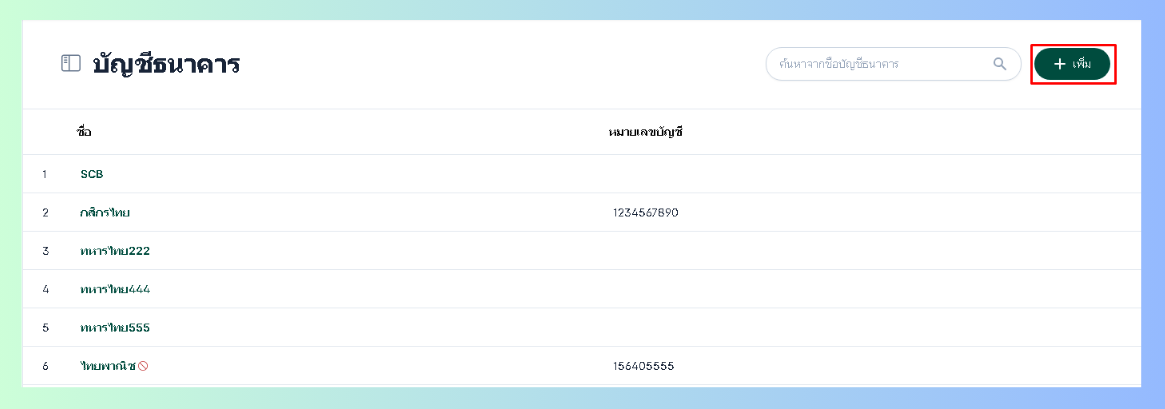Click the หมายเลขบัญชี column header
Viewport: 1165px width, 409px height.
[645, 132]
